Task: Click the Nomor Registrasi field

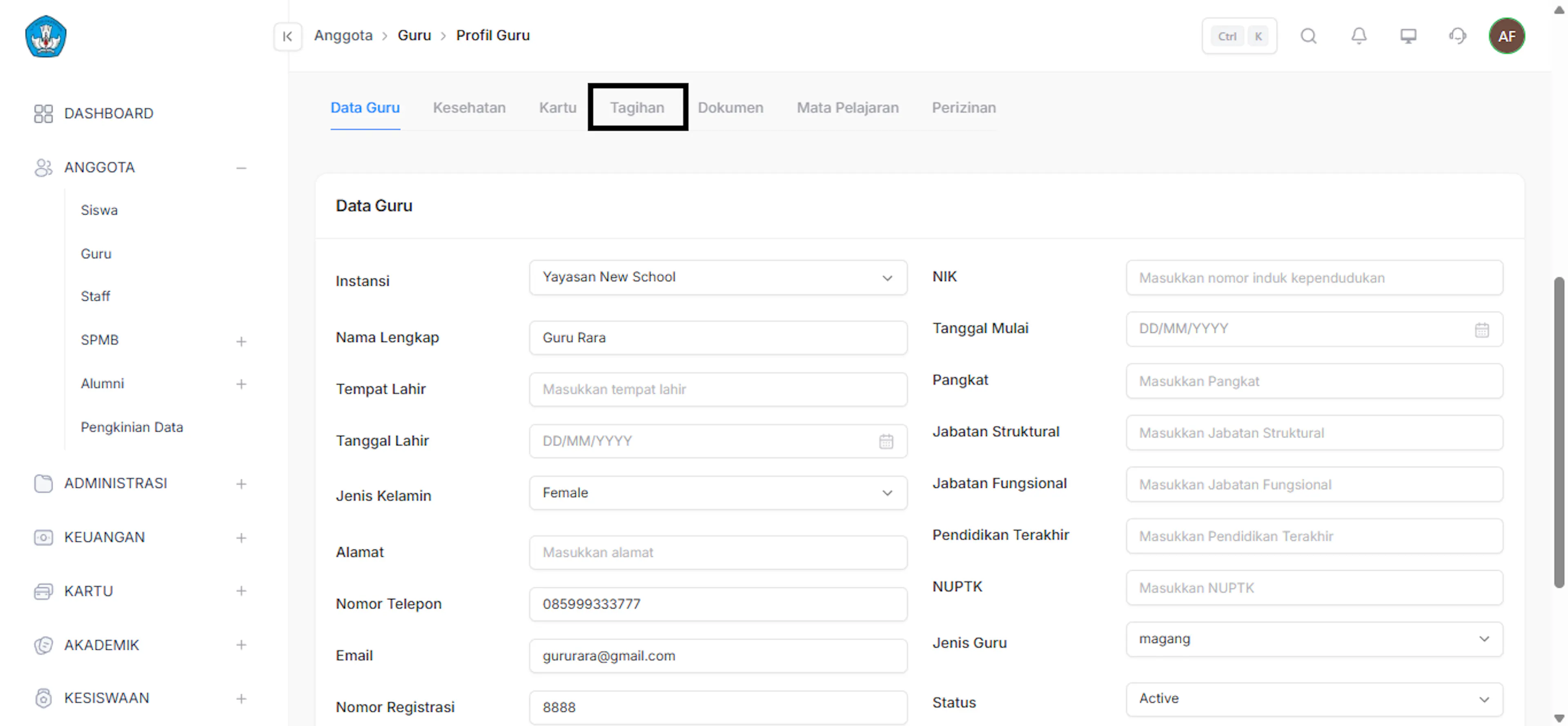Action: pyautogui.click(x=718, y=707)
